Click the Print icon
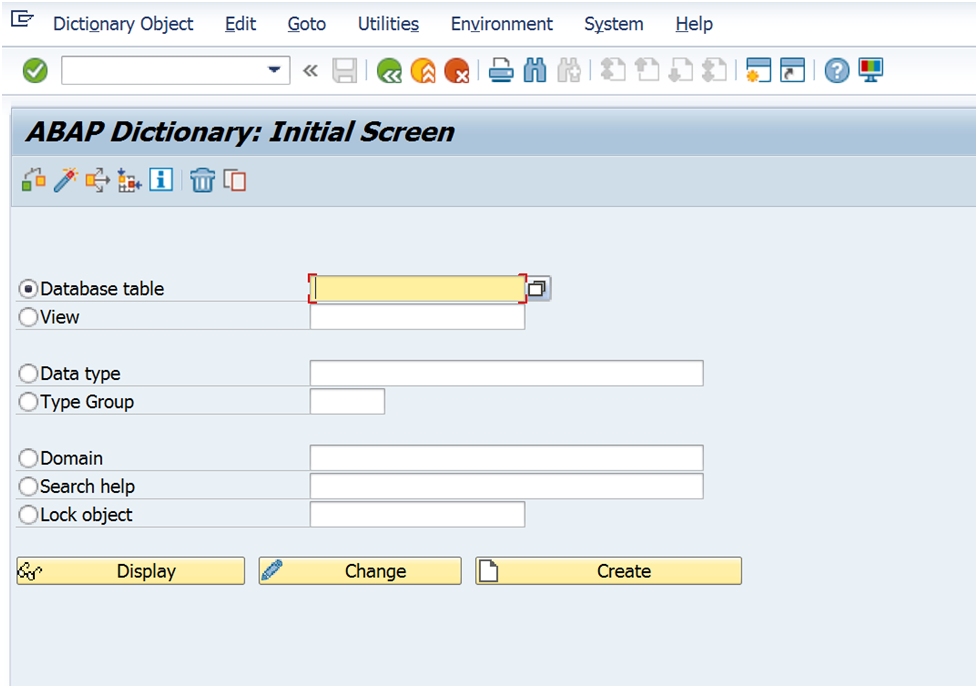The width and height of the screenshot is (978, 688). 501,70
